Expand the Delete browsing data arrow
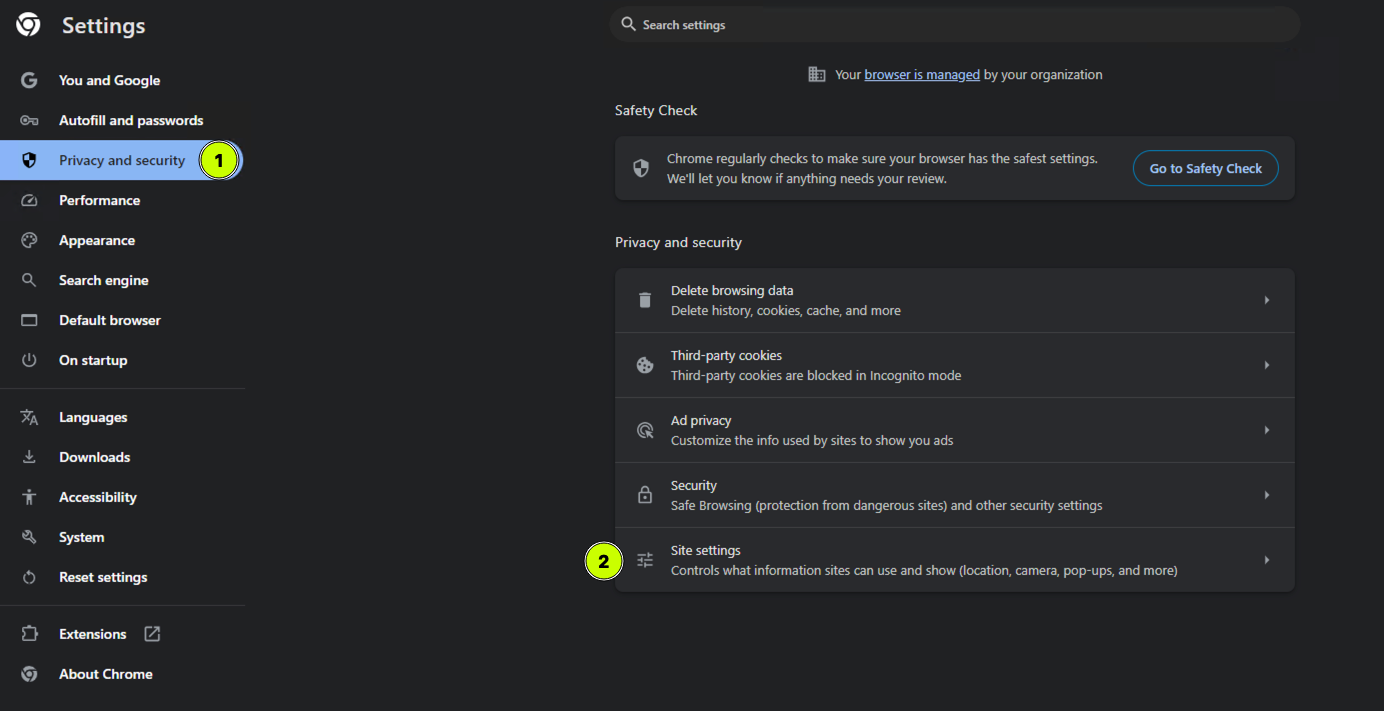 1267,300
